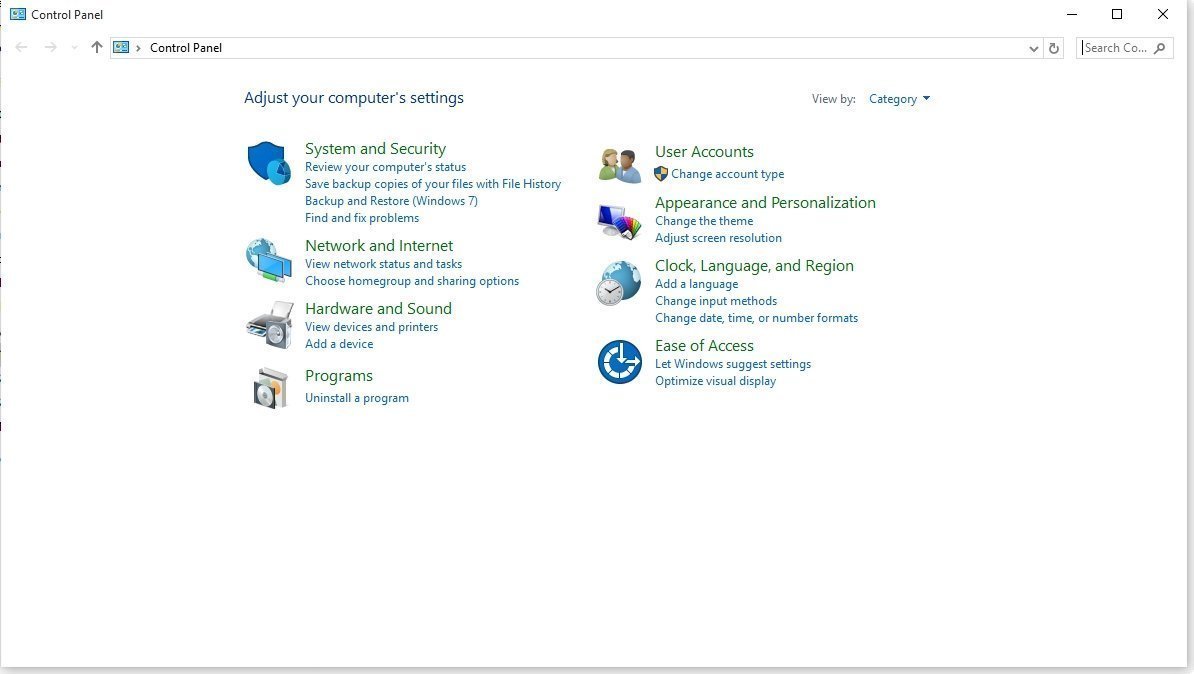Click 'Uninstall a program'
This screenshot has height=674, width=1194.
pos(357,397)
